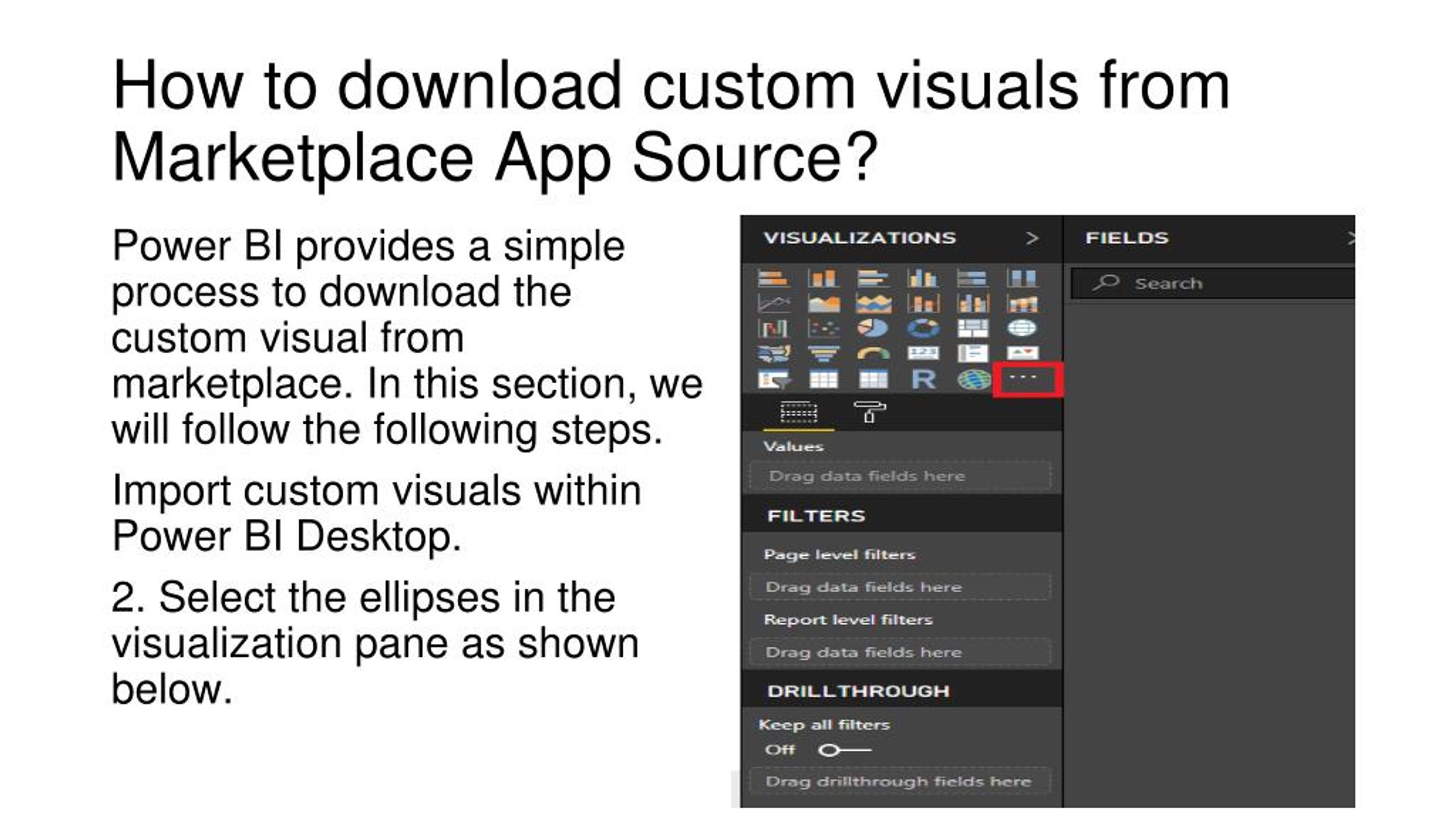Select the Scatter chart visual
Viewport: 1456px width, 819px height.
pos(823,328)
